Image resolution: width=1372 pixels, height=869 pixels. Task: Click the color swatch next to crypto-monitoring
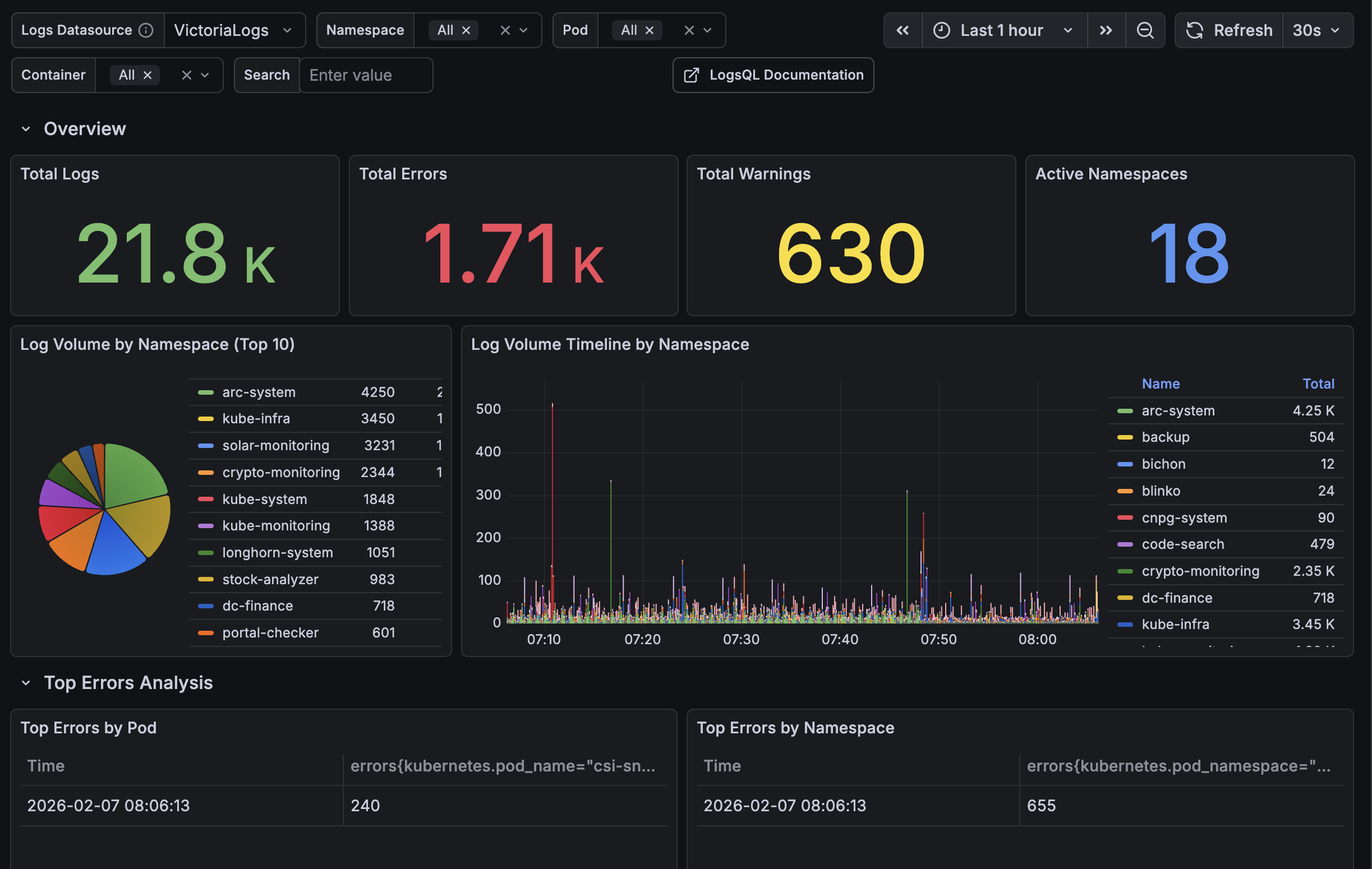pyautogui.click(x=206, y=472)
